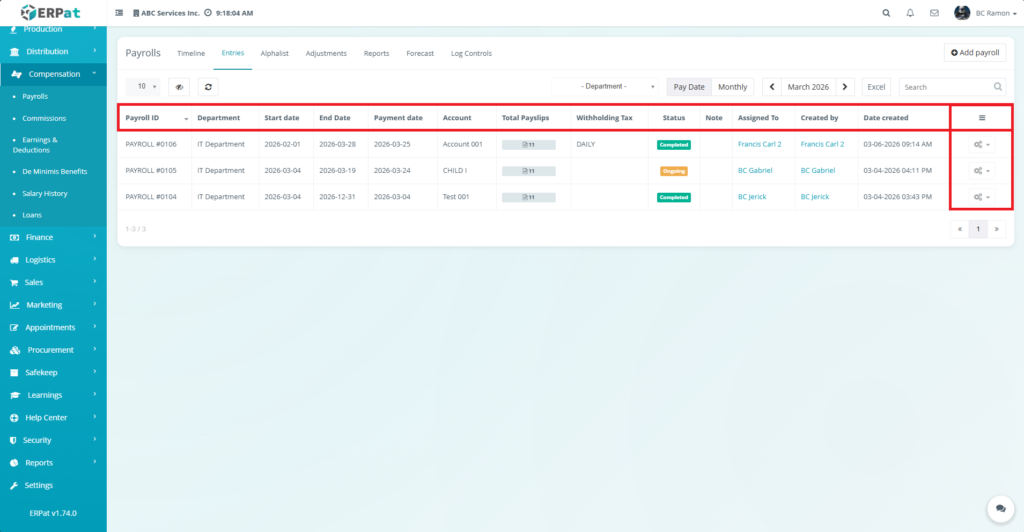1024x532 pixels.
Task: Go to next month arrow
Action: 845,87
